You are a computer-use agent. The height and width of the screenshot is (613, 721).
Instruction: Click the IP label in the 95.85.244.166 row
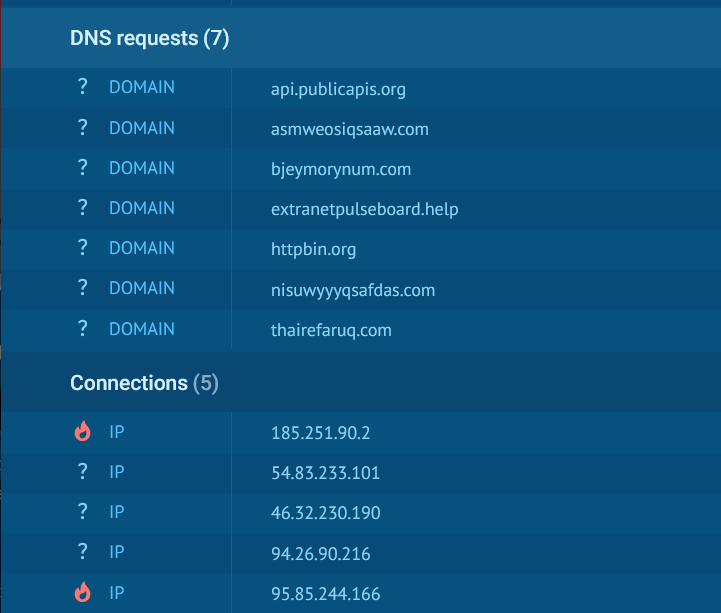pos(117,592)
